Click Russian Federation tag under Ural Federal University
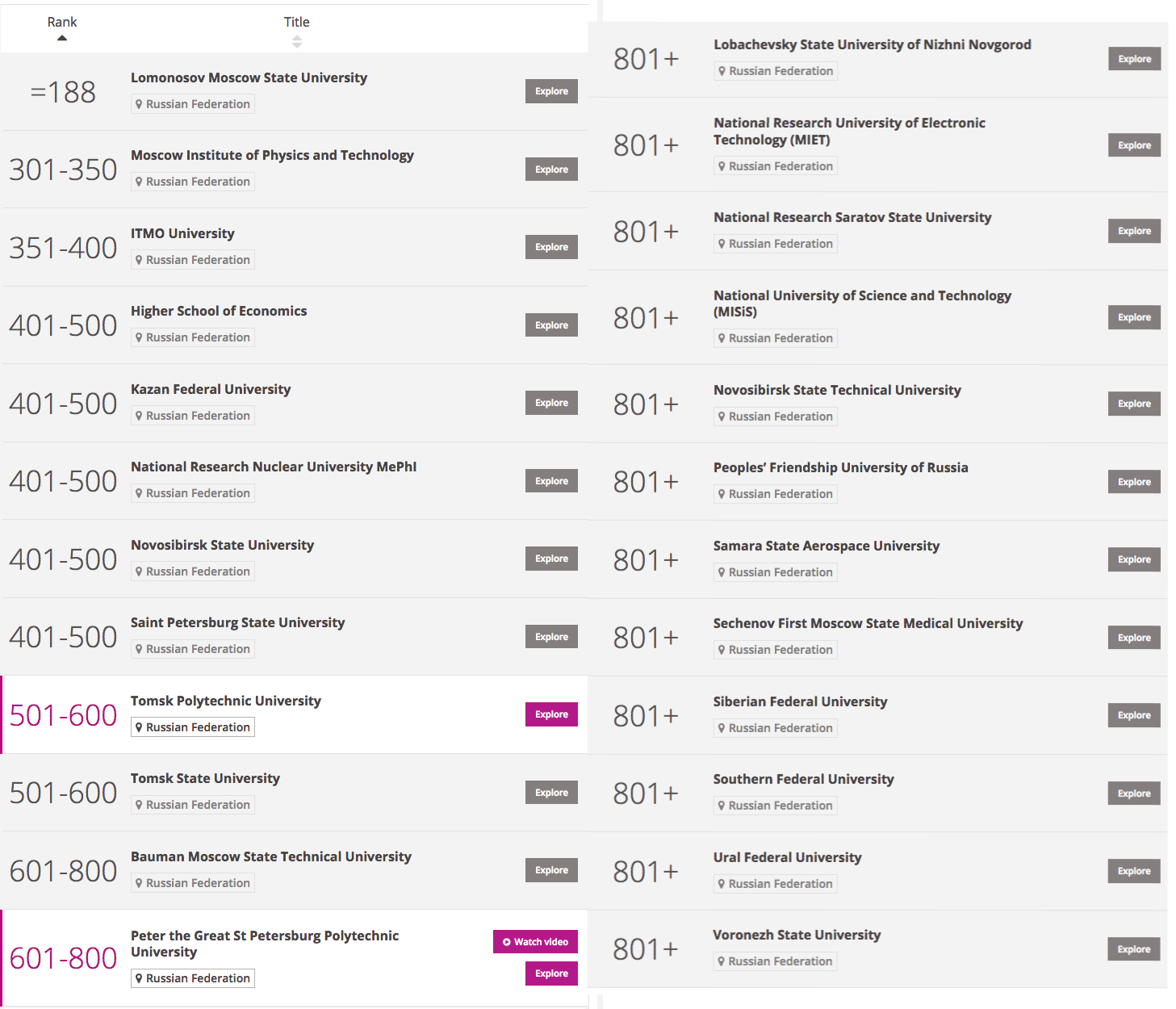 pos(775,884)
